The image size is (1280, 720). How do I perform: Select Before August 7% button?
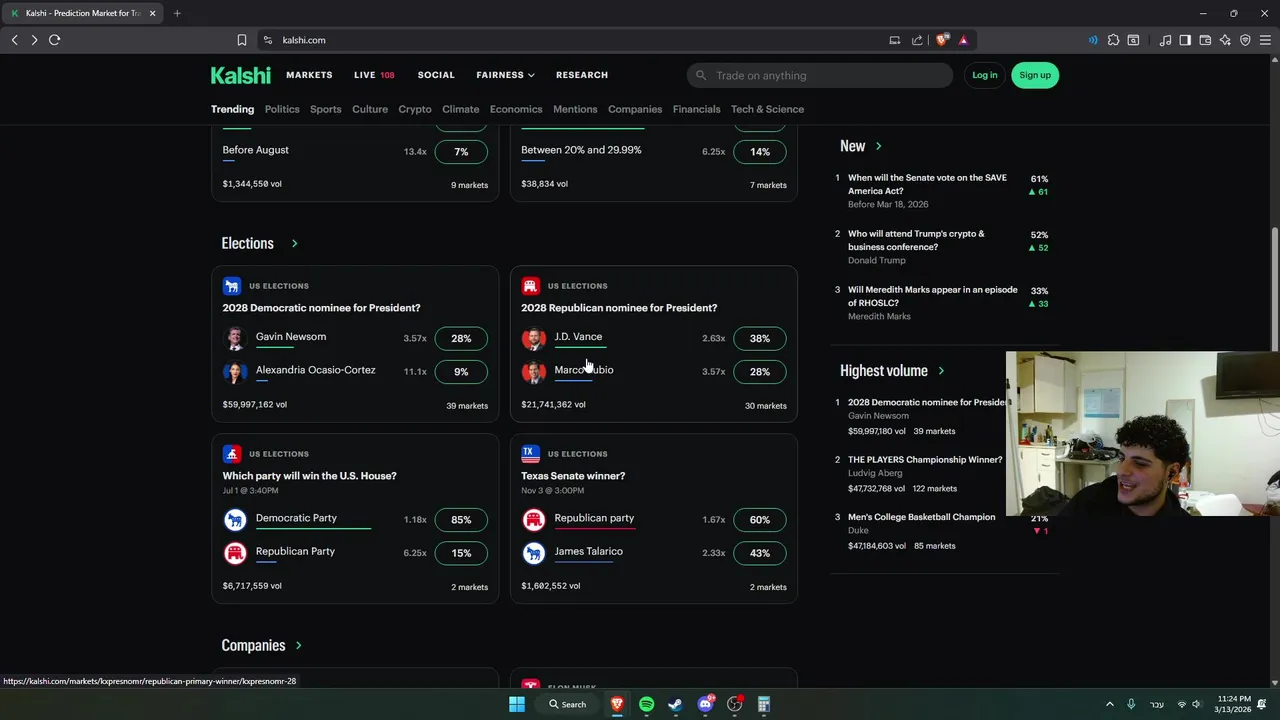point(461,152)
